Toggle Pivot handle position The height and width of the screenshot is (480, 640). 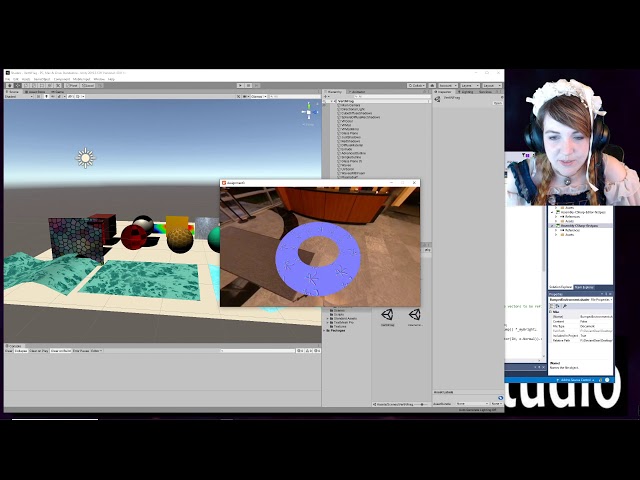(x=71, y=85)
